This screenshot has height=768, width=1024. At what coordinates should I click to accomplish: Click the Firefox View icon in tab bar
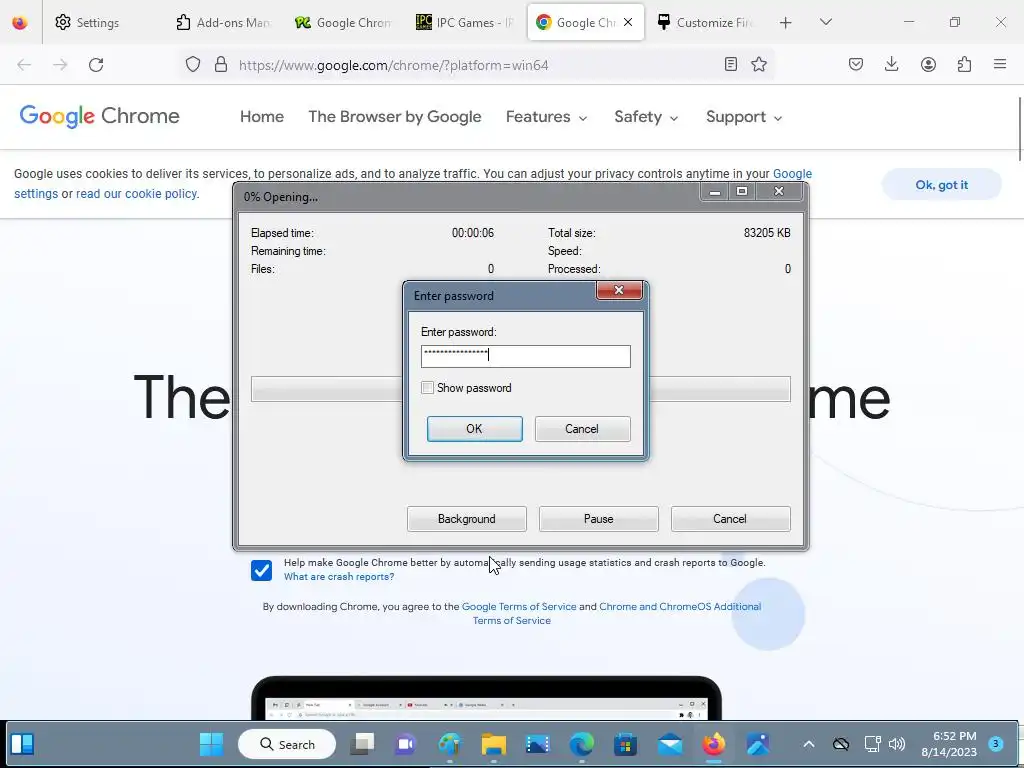(x=20, y=23)
